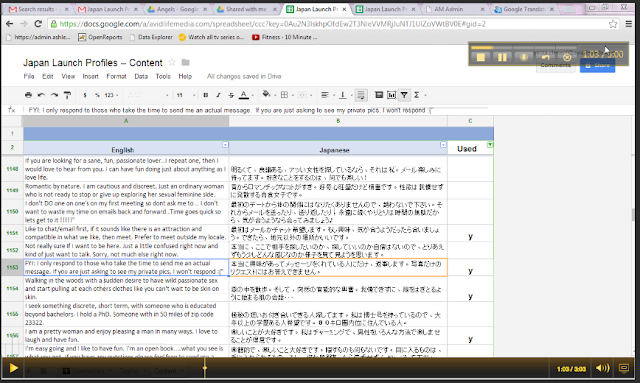Select column A header

click(126, 121)
